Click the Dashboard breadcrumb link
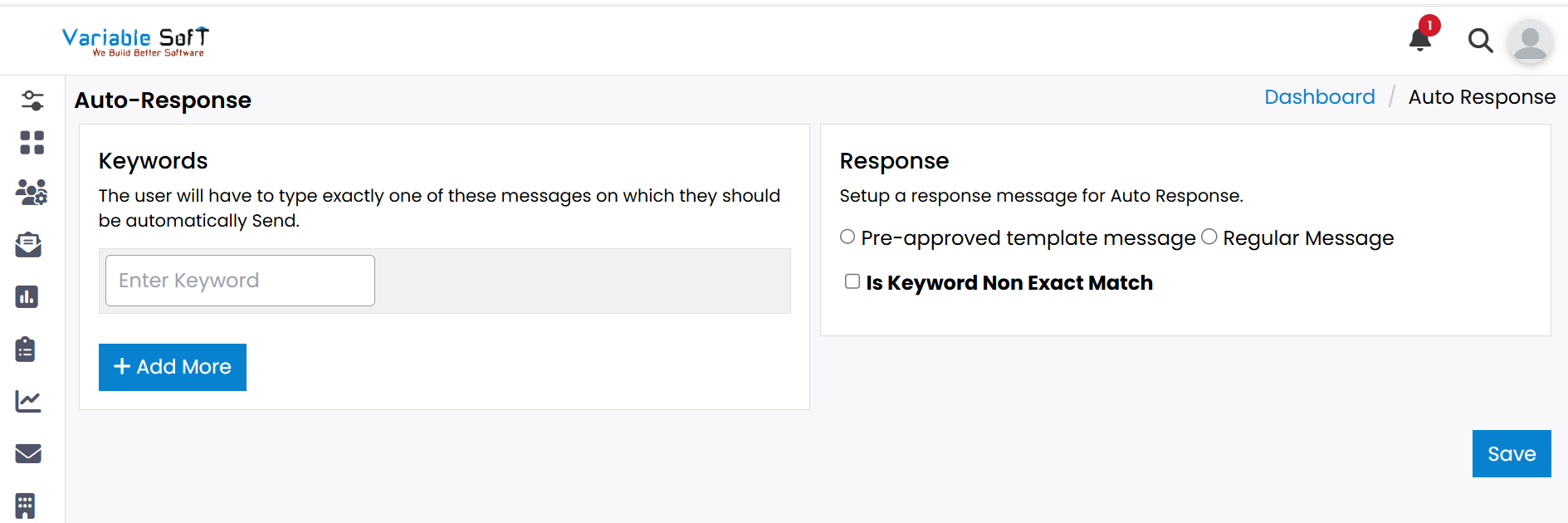Image resolution: width=1568 pixels, height=523 pixels. 1319,97
